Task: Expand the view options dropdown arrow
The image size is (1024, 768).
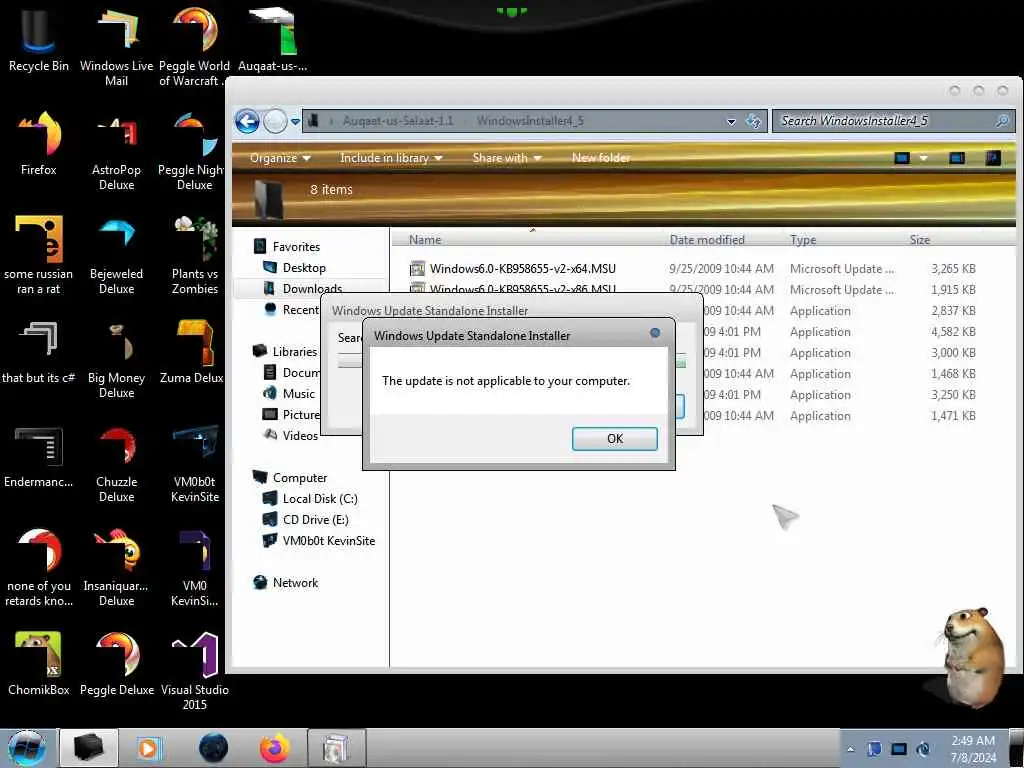Action: (923, 158)
